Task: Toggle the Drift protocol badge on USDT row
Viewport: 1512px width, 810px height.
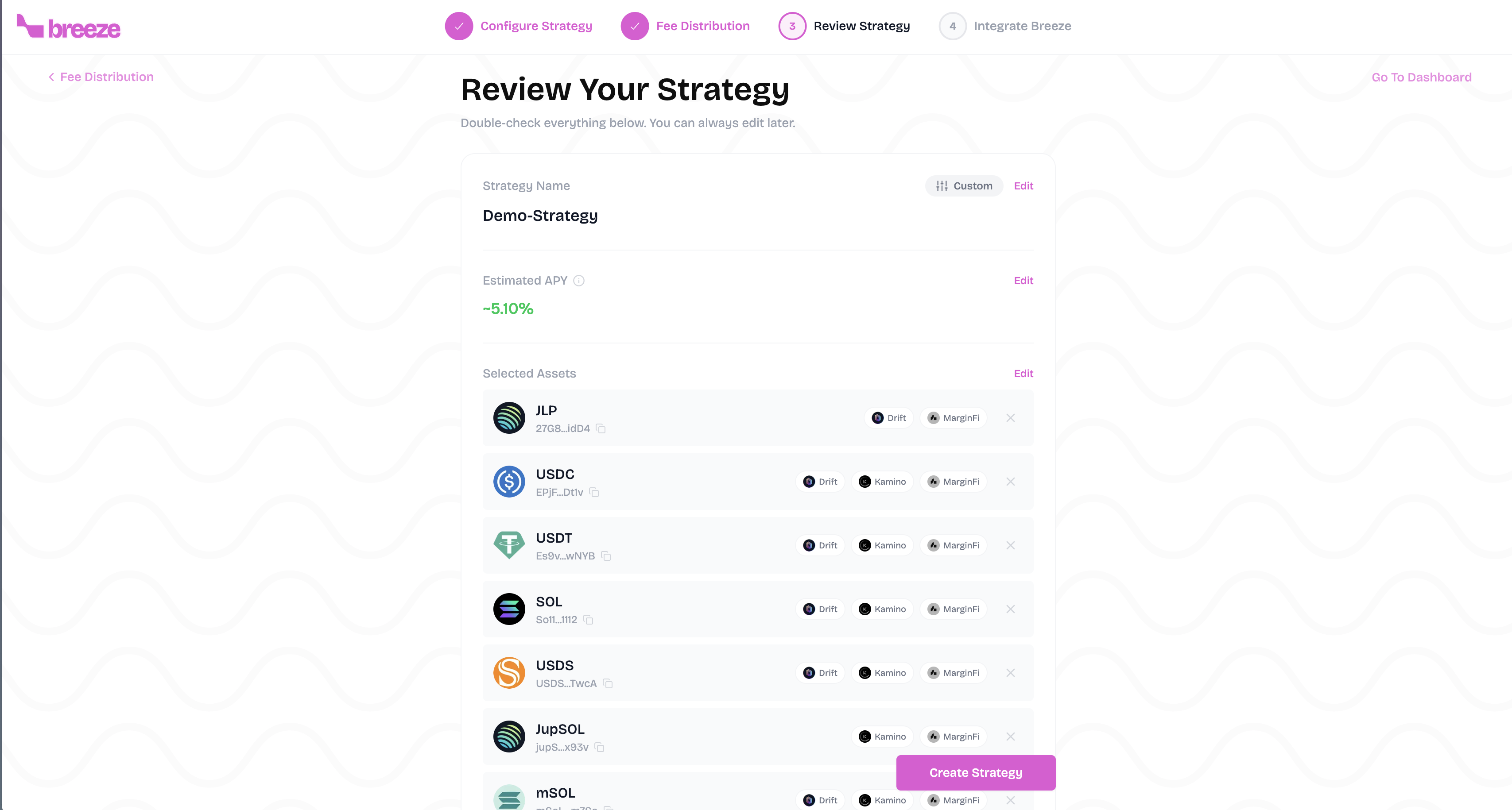Action: (x=820, y=545)
